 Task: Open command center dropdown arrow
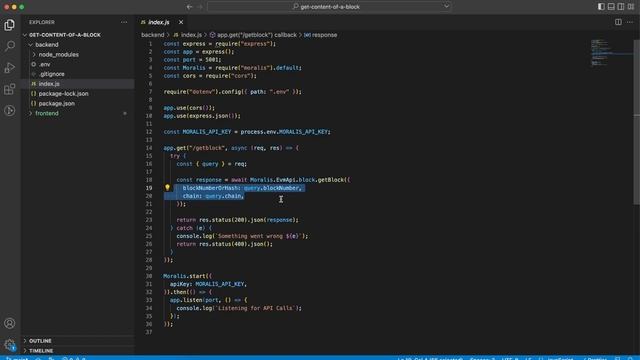446,7
